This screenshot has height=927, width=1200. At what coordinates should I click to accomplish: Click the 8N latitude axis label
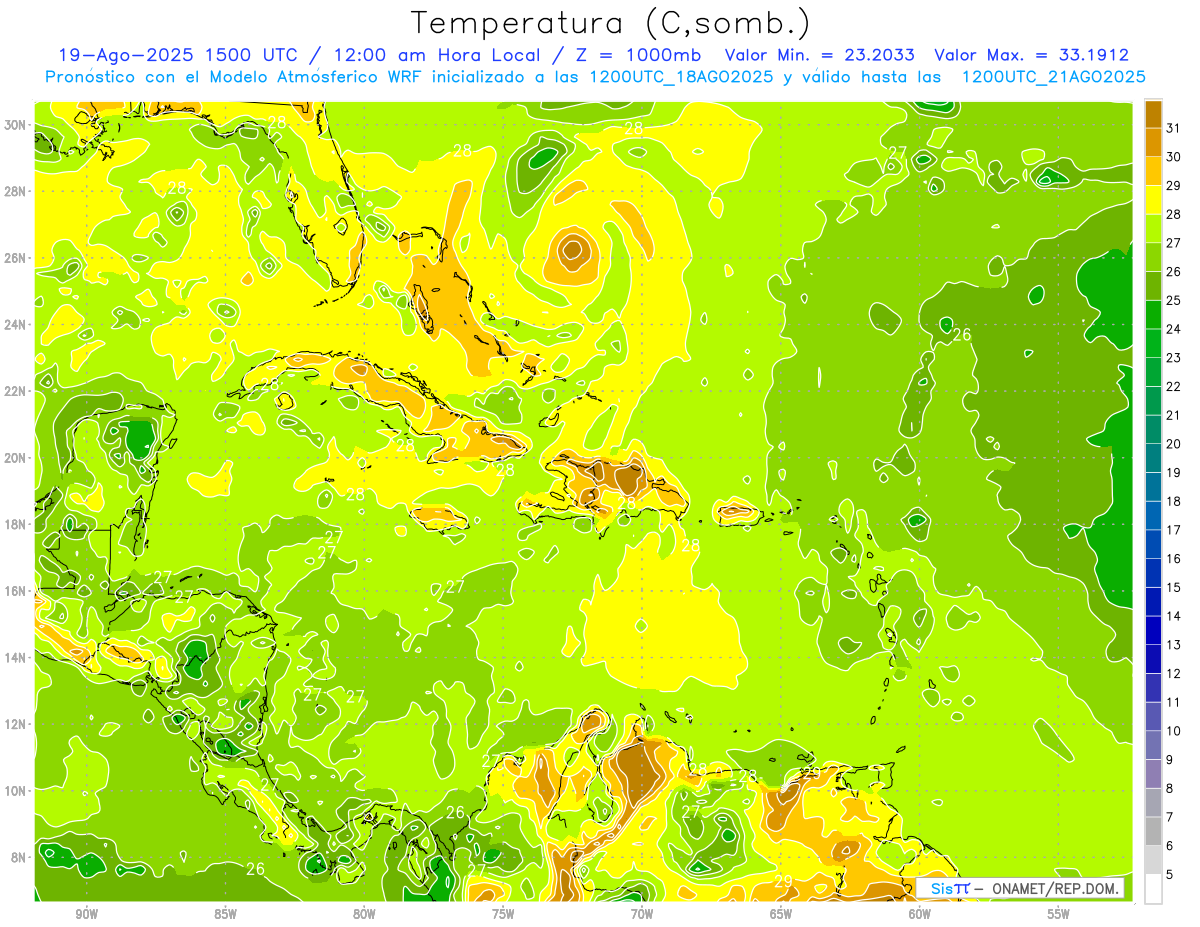(x=17, y=858)
